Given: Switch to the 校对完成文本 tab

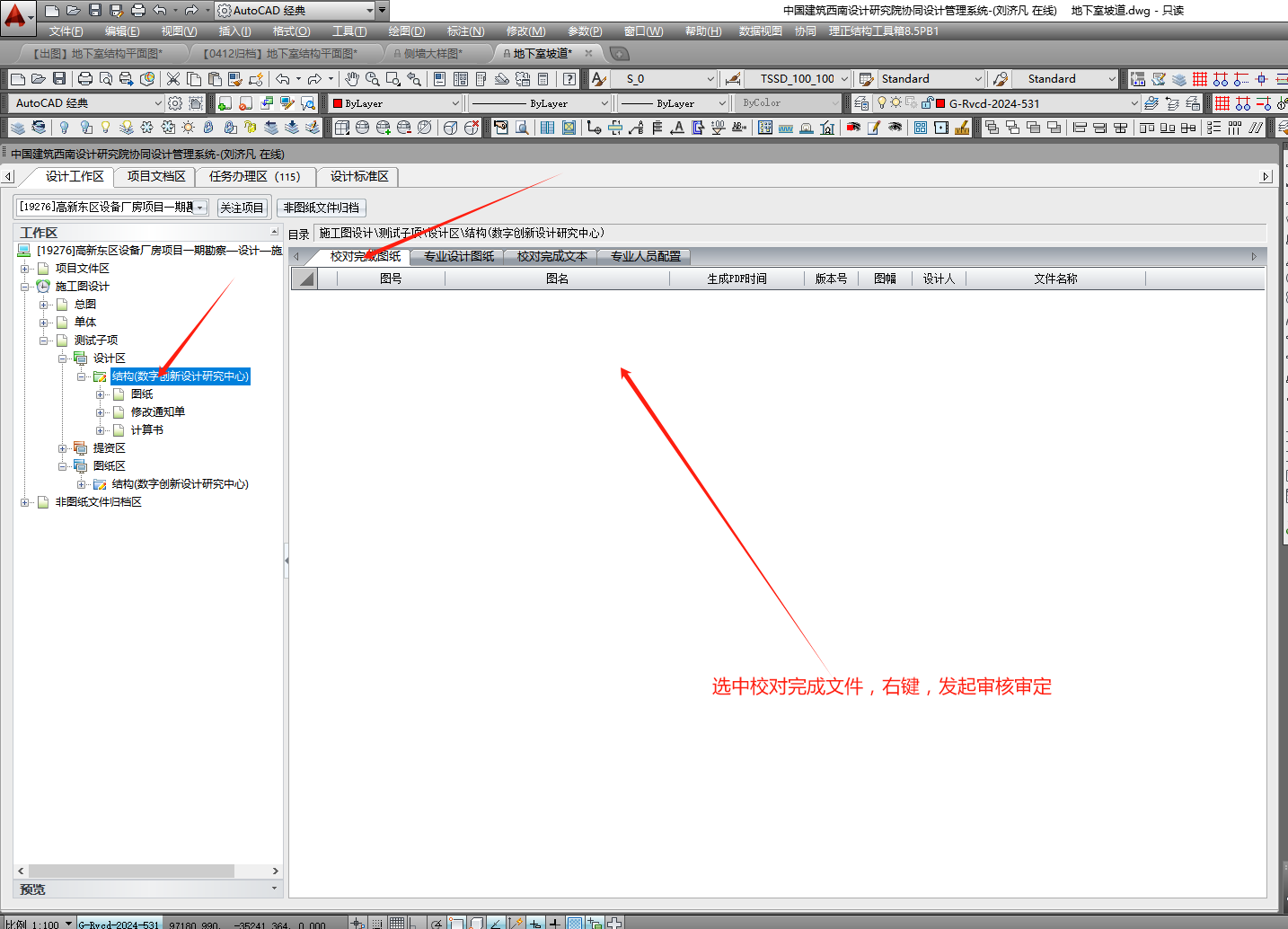Looking at the screenshot, I should pos(551,256).
